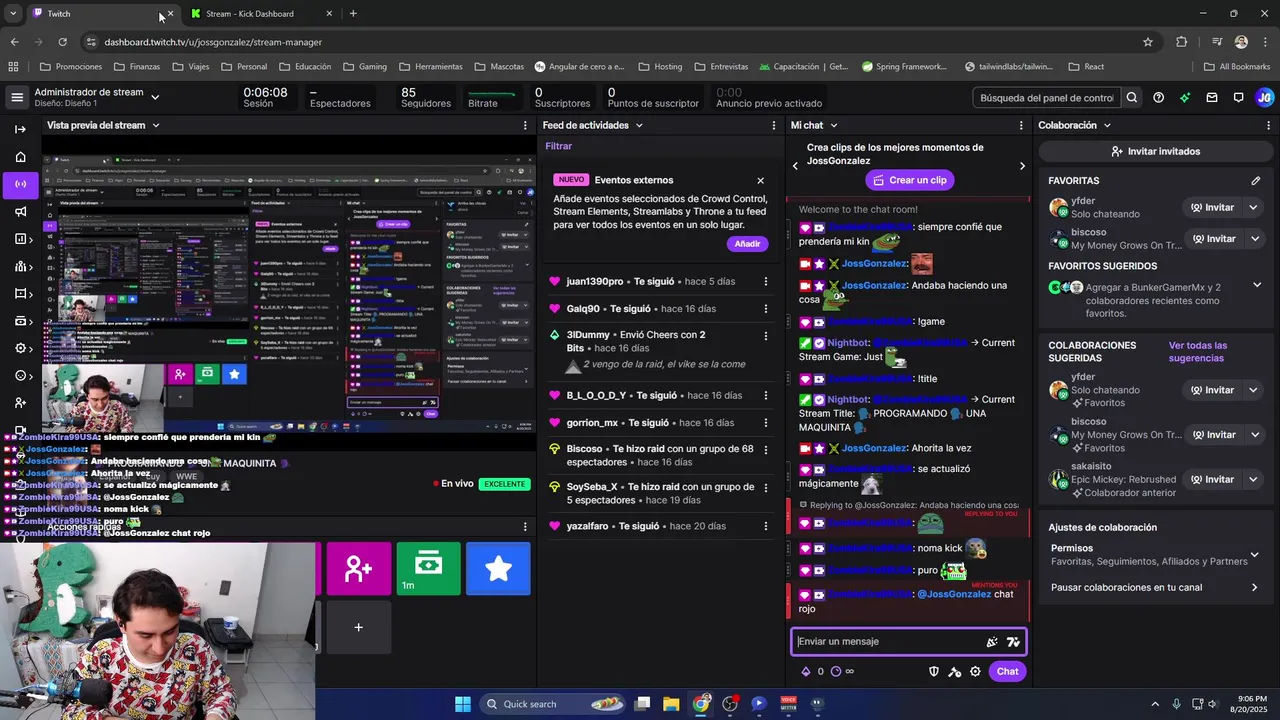Viewport: 1280px width, 720px height.
Task: Expand the Permisos section chevron
Action: [1254, 555]
